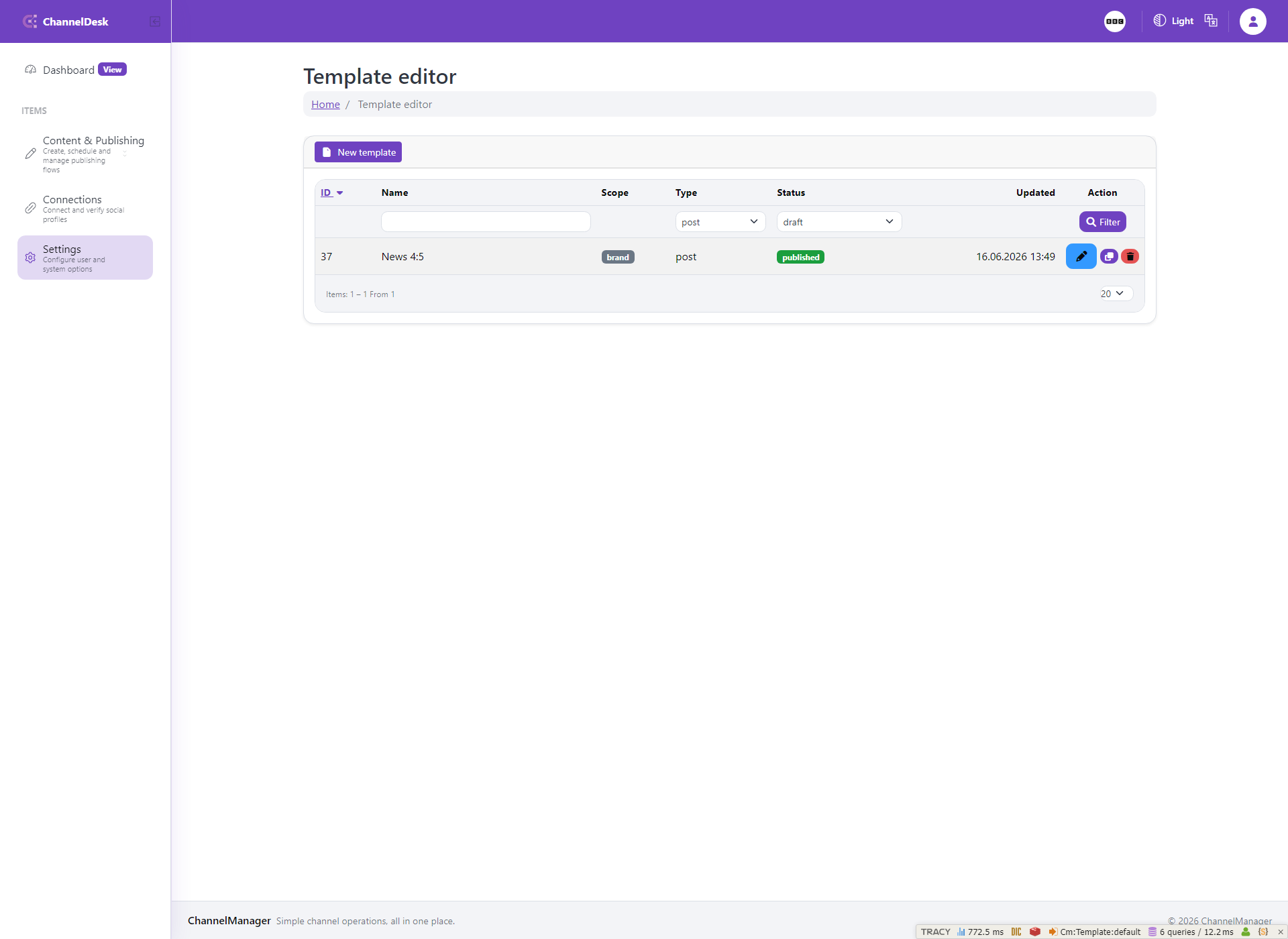Create a New template
The width and height of the screenshot is (1288, 939).
(358, 152)
